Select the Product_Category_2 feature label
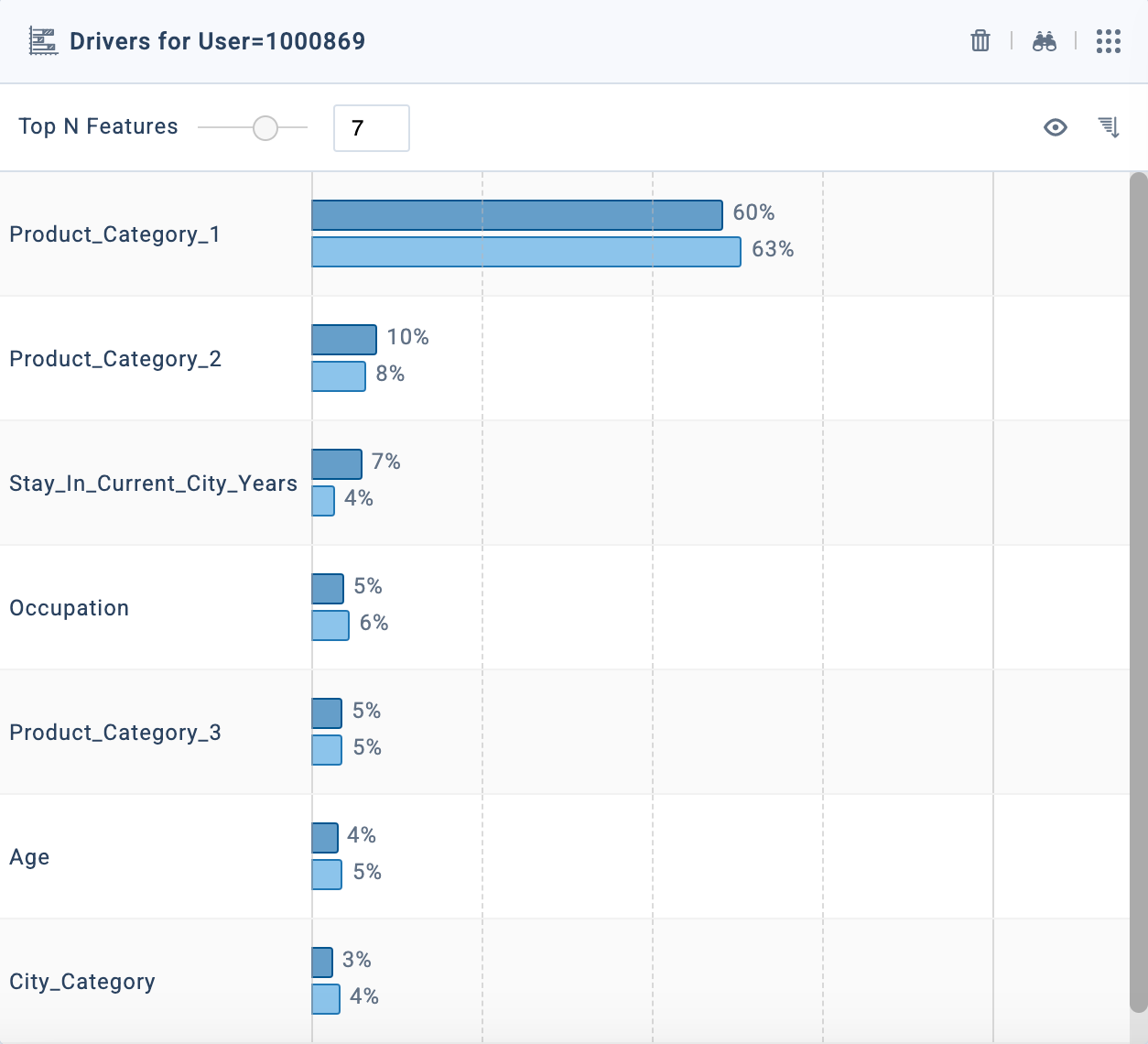Screen dimensions: 1148x1044 click(x=115, y=359)
